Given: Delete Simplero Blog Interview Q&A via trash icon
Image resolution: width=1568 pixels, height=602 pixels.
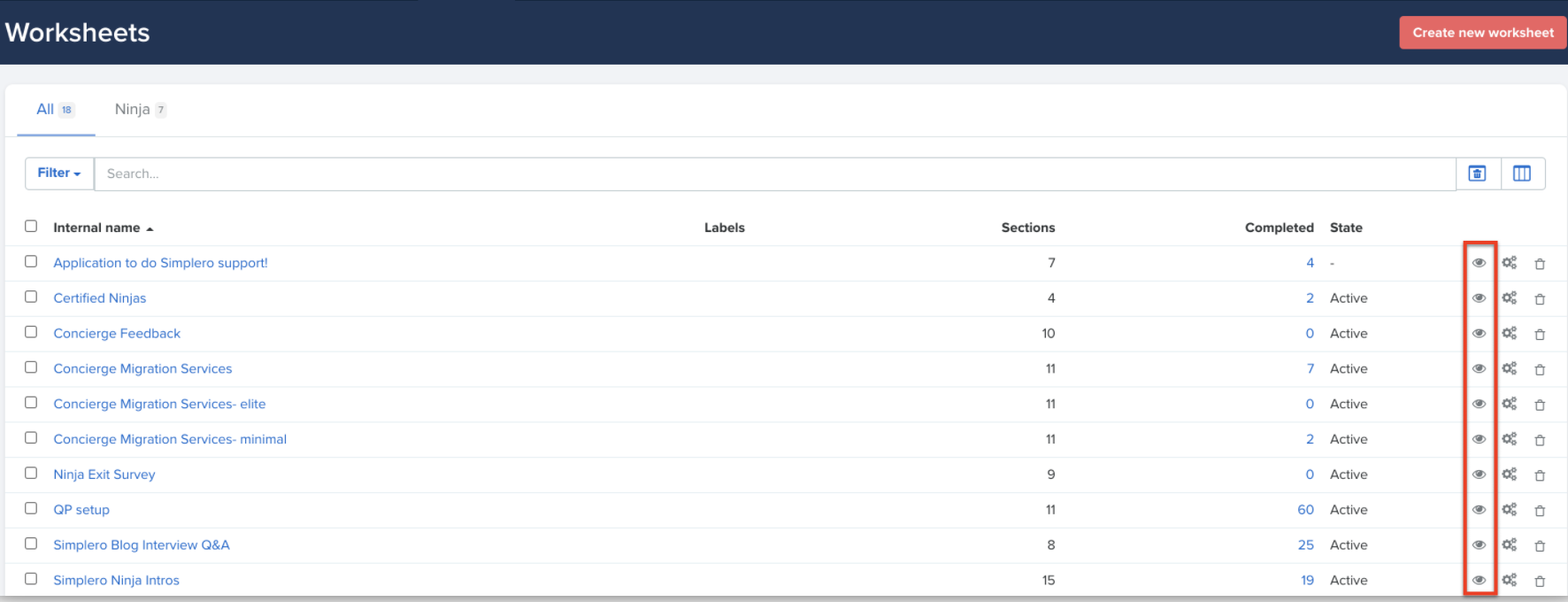Looking at the screenshot, I should pos(1540,545).
